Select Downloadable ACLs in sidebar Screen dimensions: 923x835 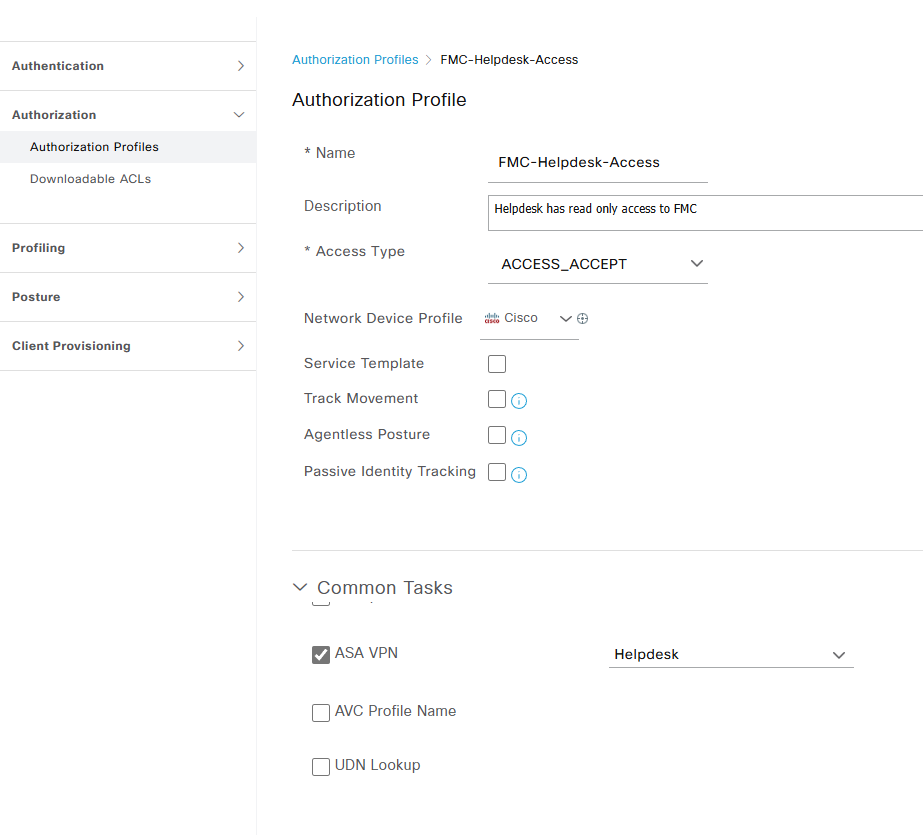pos(91,179)
